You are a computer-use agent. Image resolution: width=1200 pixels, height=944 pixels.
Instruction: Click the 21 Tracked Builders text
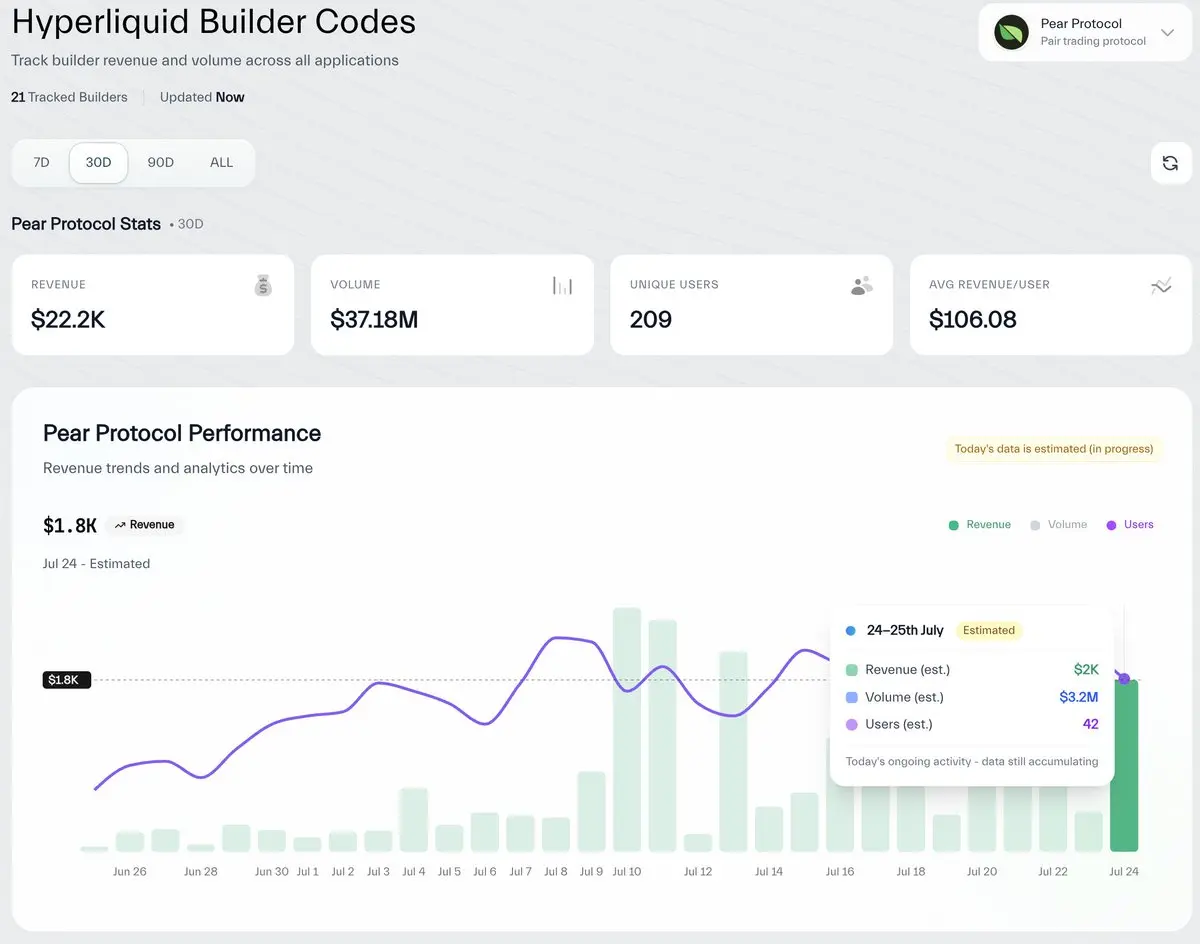[69, 97]
